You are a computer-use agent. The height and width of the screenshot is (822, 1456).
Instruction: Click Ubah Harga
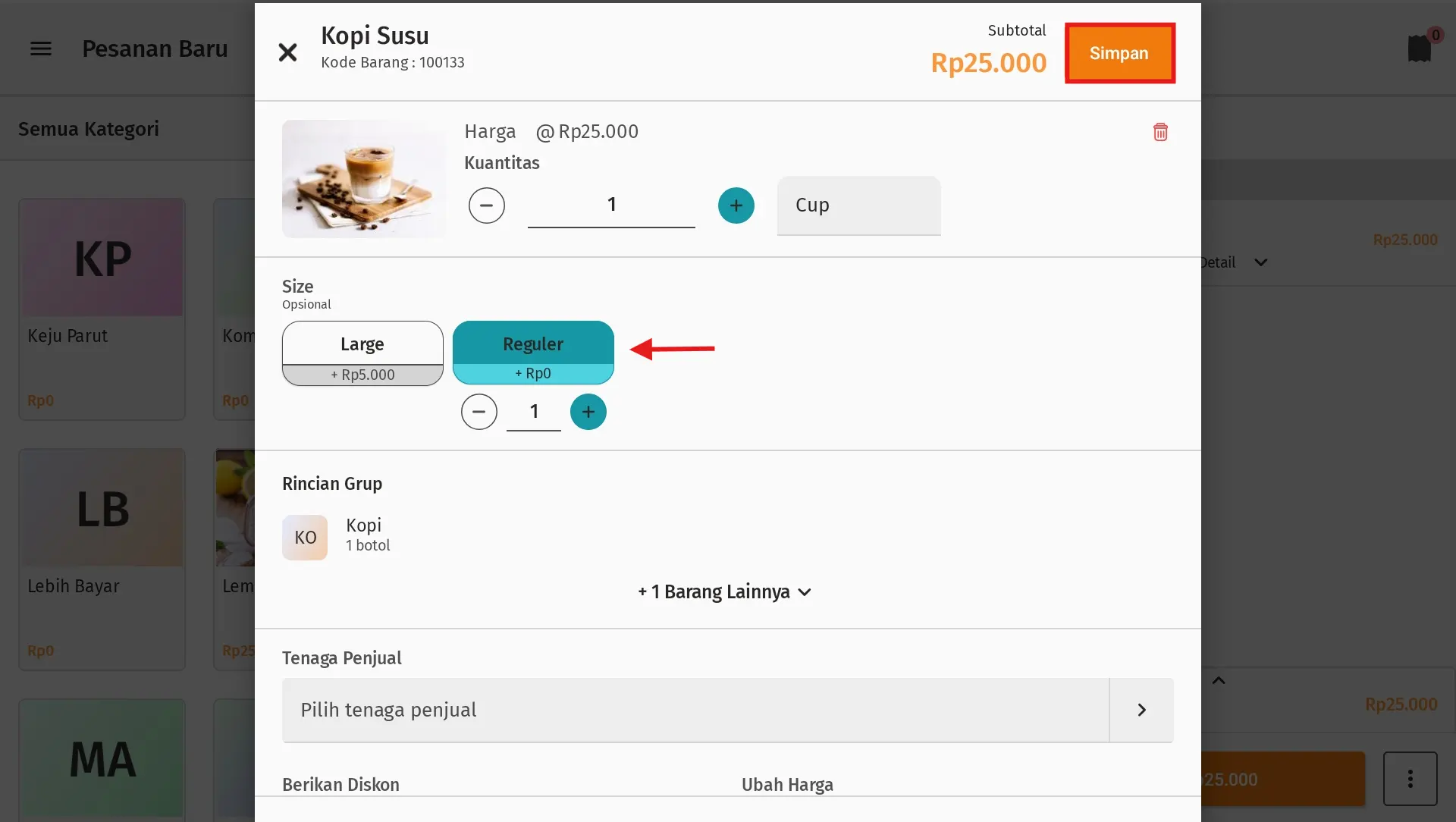click(786, 784)
